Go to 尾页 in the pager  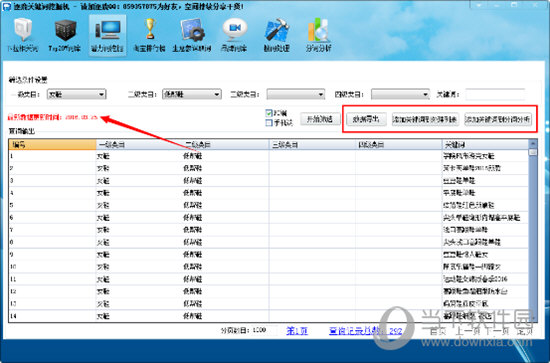coord(524,331)
